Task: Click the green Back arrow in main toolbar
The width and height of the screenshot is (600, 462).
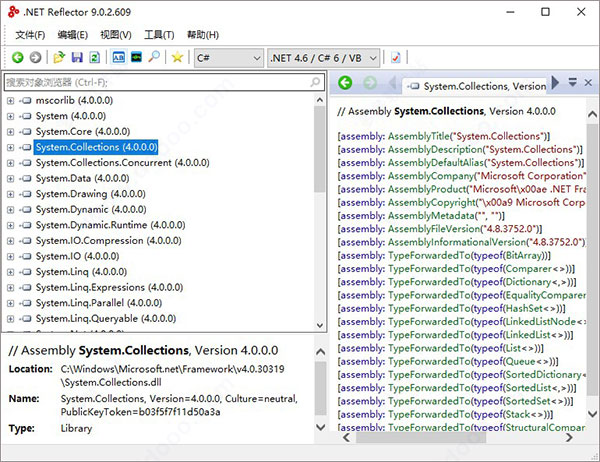Action: coord(18,58)
